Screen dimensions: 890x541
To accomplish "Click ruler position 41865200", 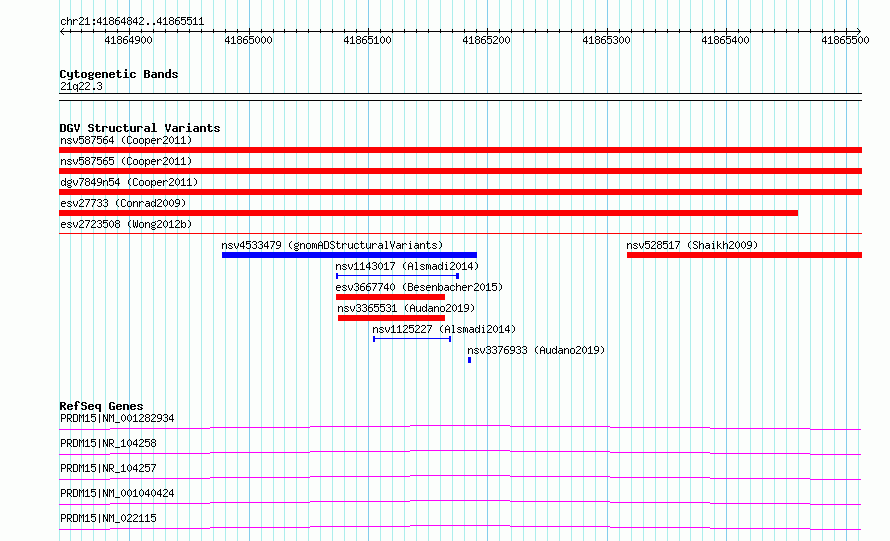I will pyautogui.click(x=486, y=40).
